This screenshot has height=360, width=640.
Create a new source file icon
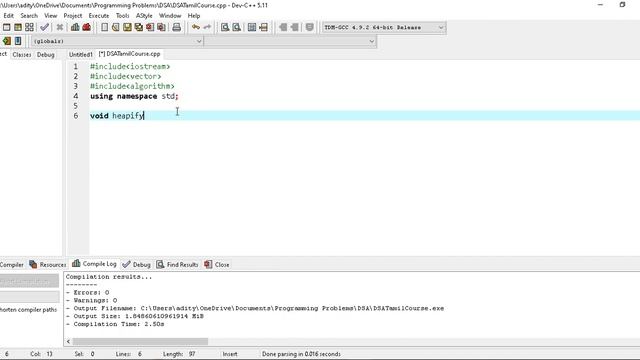tap(104, 27)
